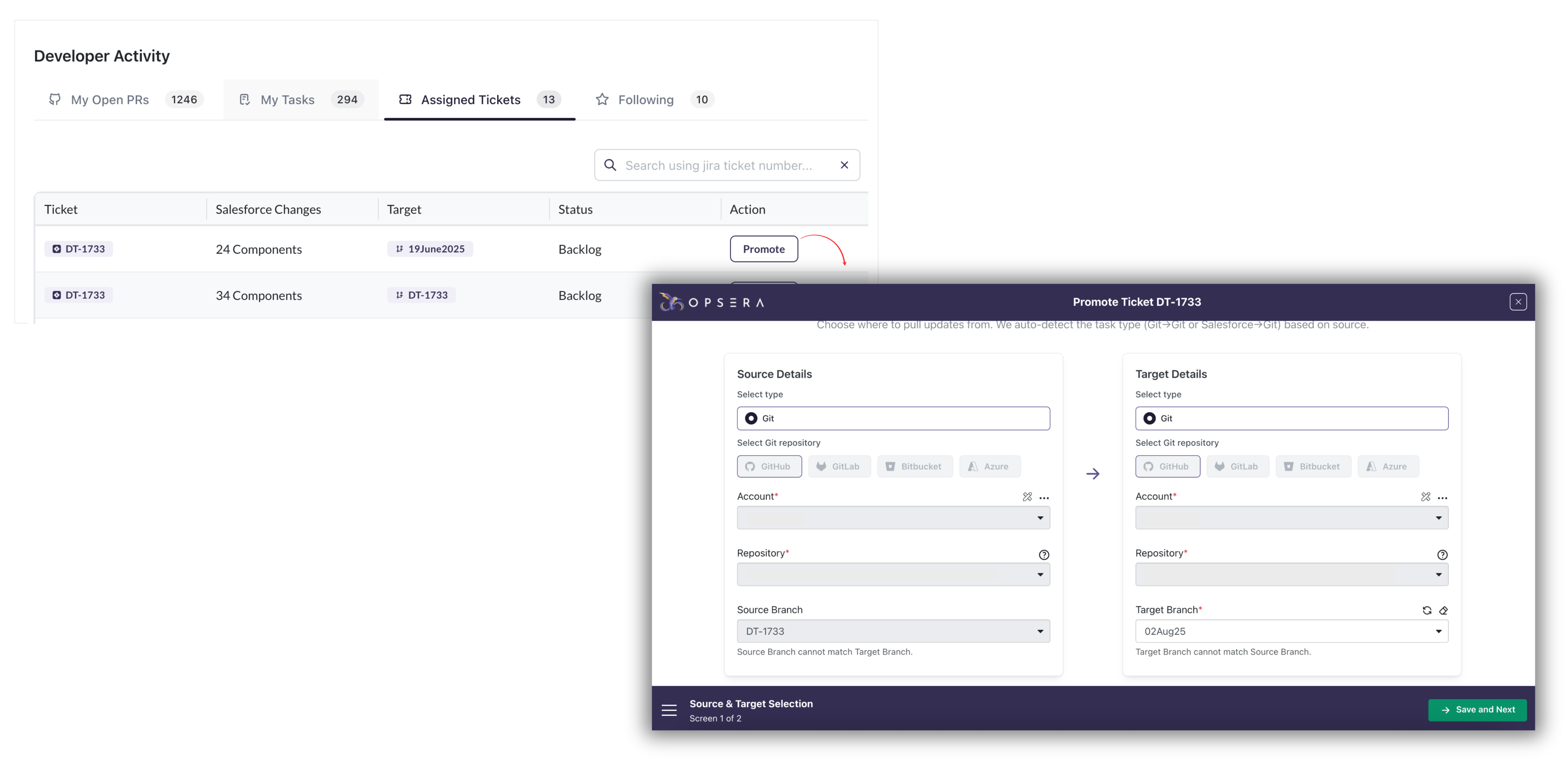Screen dimensions: 1568x784
Task: Select the Git radio option in Source Details
Action: [751, 418]
